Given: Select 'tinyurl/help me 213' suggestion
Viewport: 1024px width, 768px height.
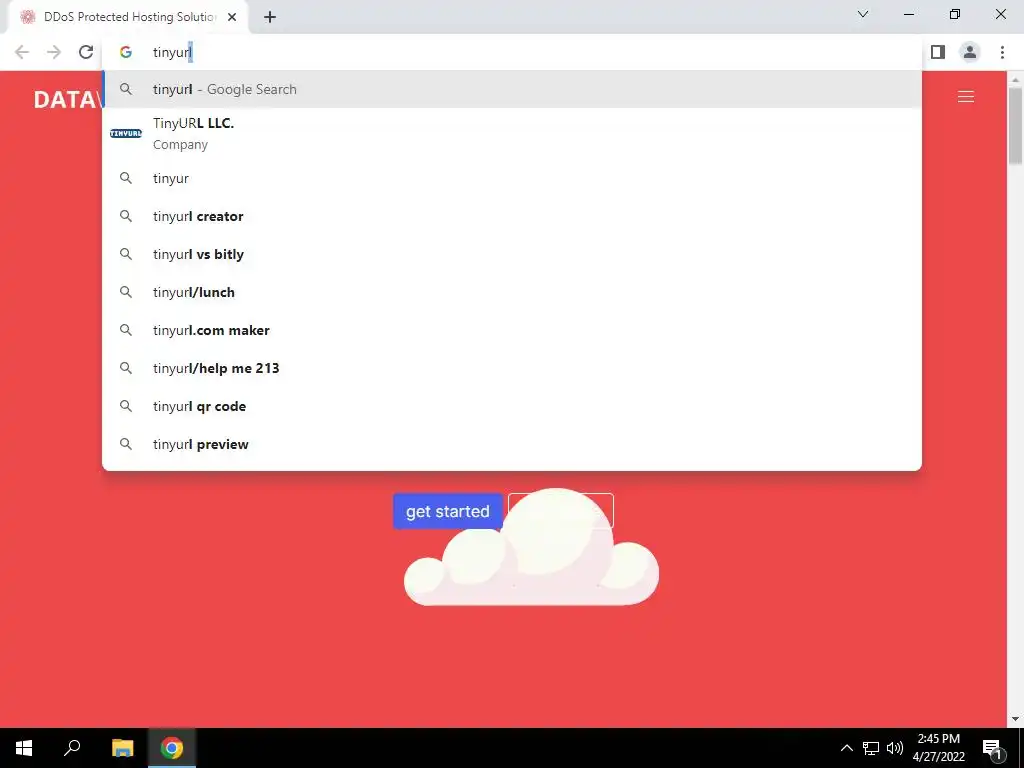Looking at the screenshot, I should 512,368.
